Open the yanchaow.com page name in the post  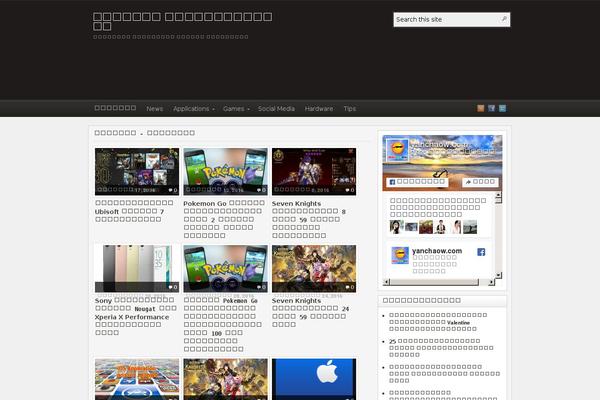[437, 251]
